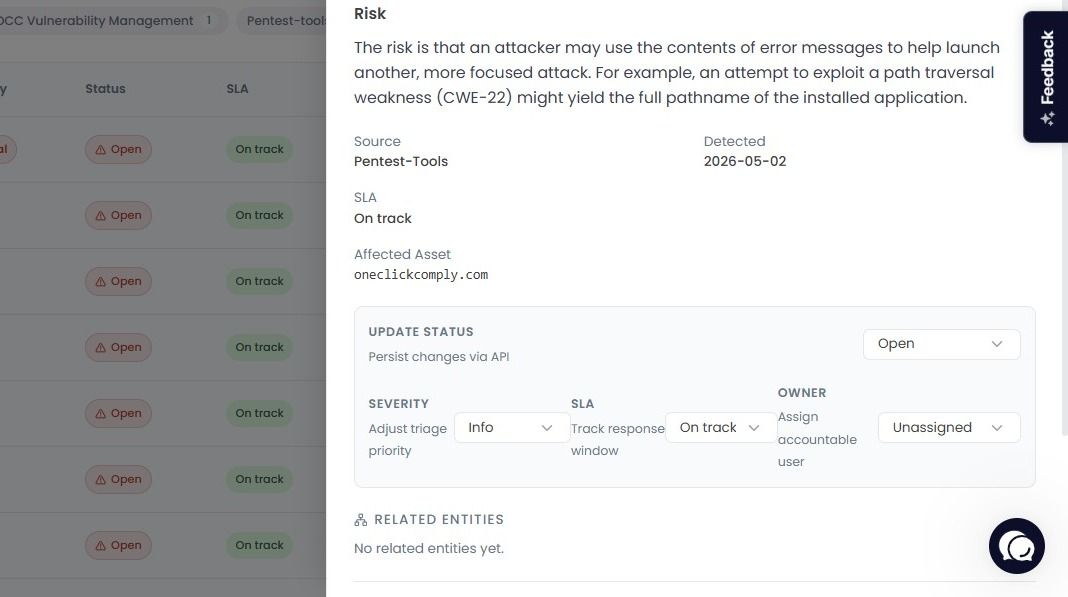Click the warning icon in first Open badge
Image resolution: width=1068 pixels, height=597 pixels.
click(x=101, y=149)
